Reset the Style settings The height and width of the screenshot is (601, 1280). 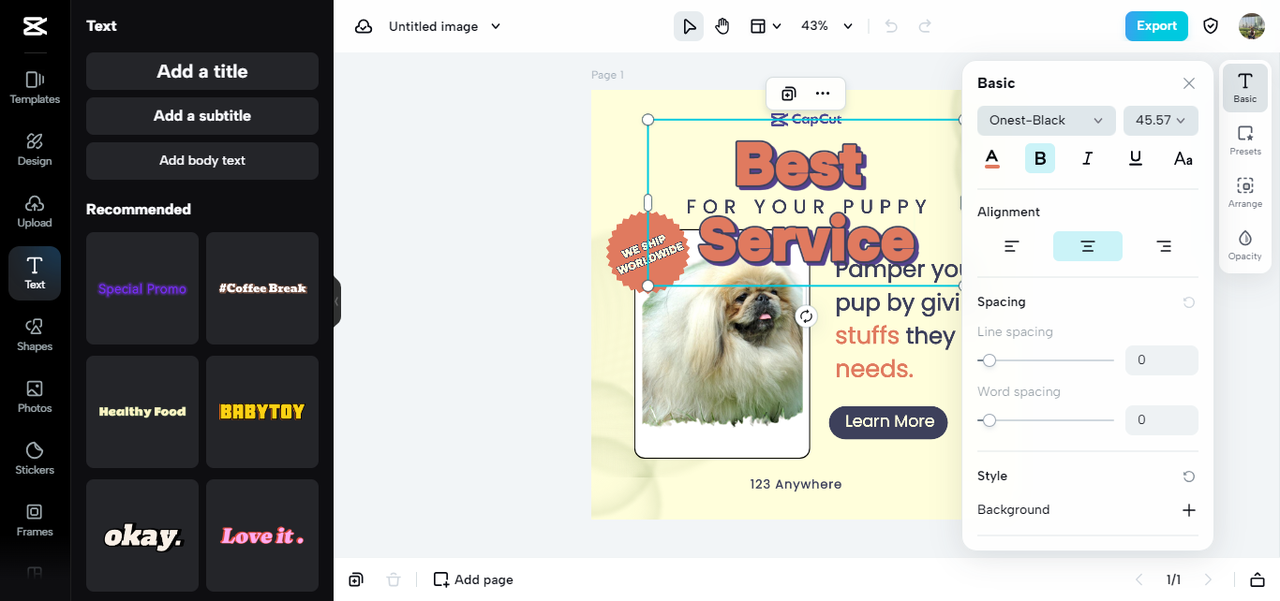tap(1189, 477)
